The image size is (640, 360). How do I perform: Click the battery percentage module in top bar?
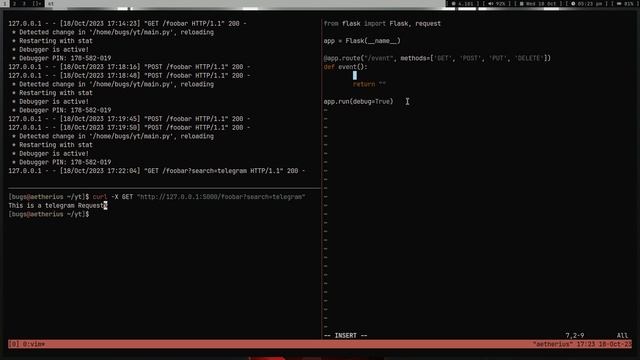tap(626, 4)
